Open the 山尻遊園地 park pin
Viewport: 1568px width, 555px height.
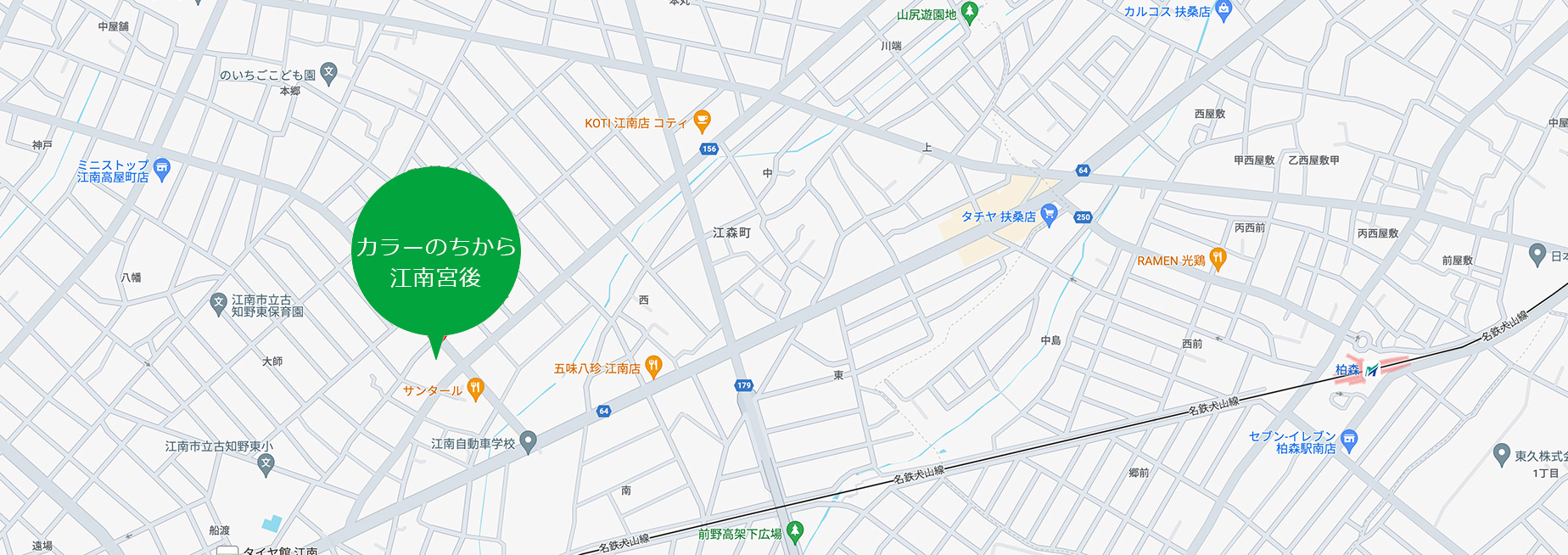pyautogui.click(x=969, y=13)
